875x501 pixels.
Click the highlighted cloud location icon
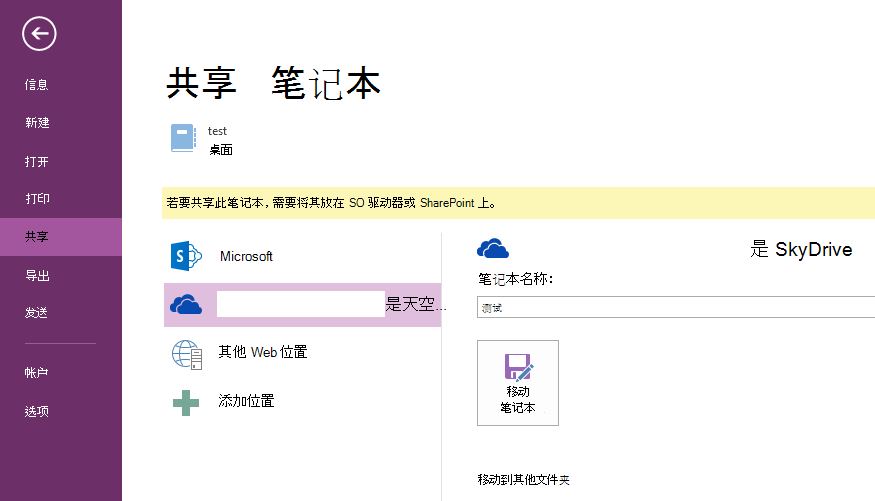point(186,305)
